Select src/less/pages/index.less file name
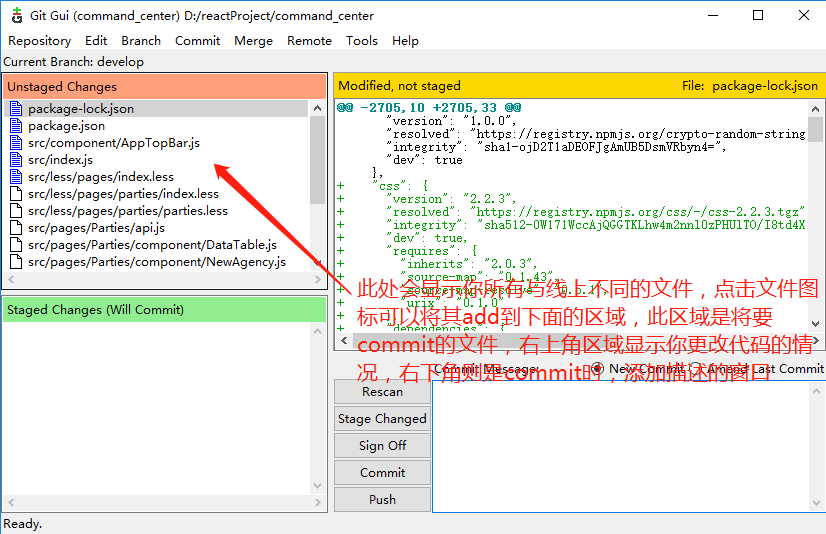 [101, 176]
